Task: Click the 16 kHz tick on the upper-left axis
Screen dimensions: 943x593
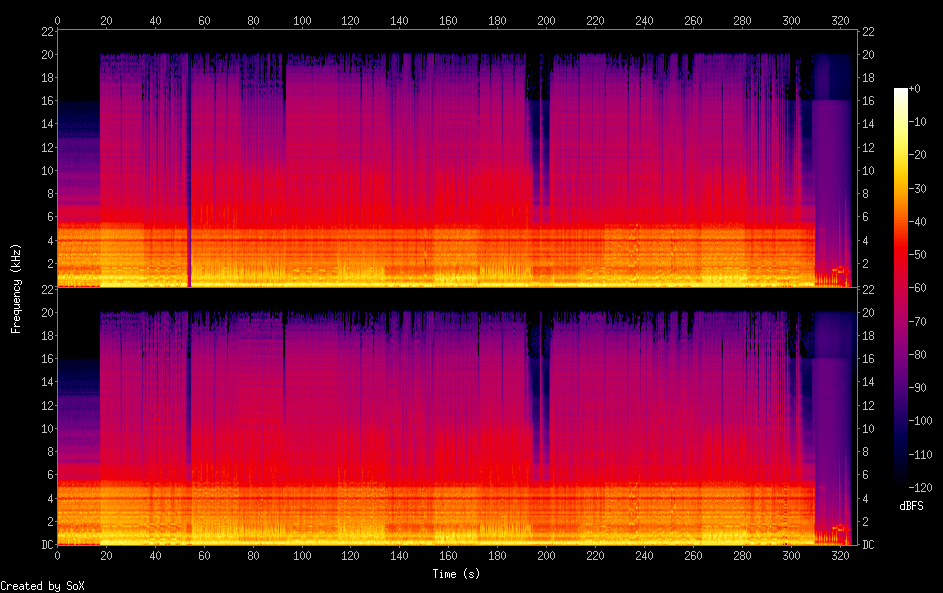Action: pyautogui.click(x=45, y=101)
